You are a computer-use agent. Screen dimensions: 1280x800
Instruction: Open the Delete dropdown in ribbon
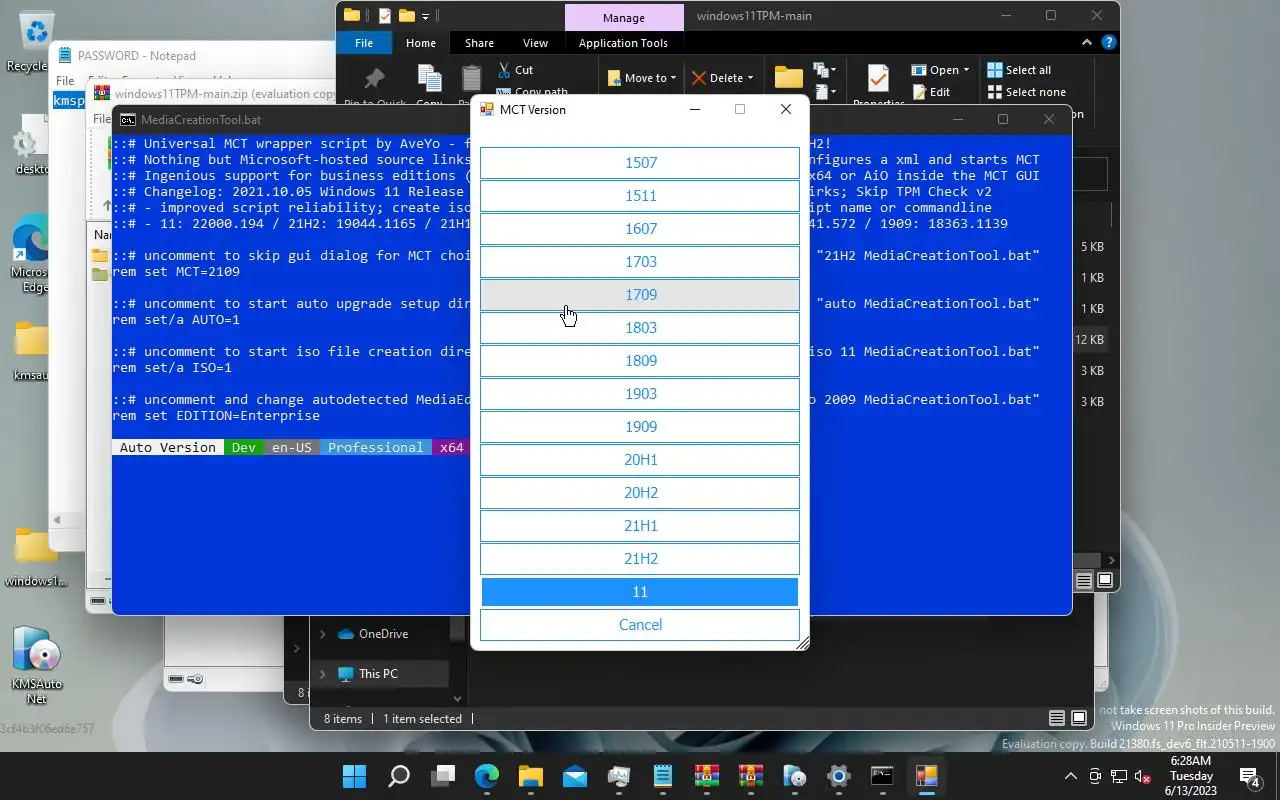point(722,78)
